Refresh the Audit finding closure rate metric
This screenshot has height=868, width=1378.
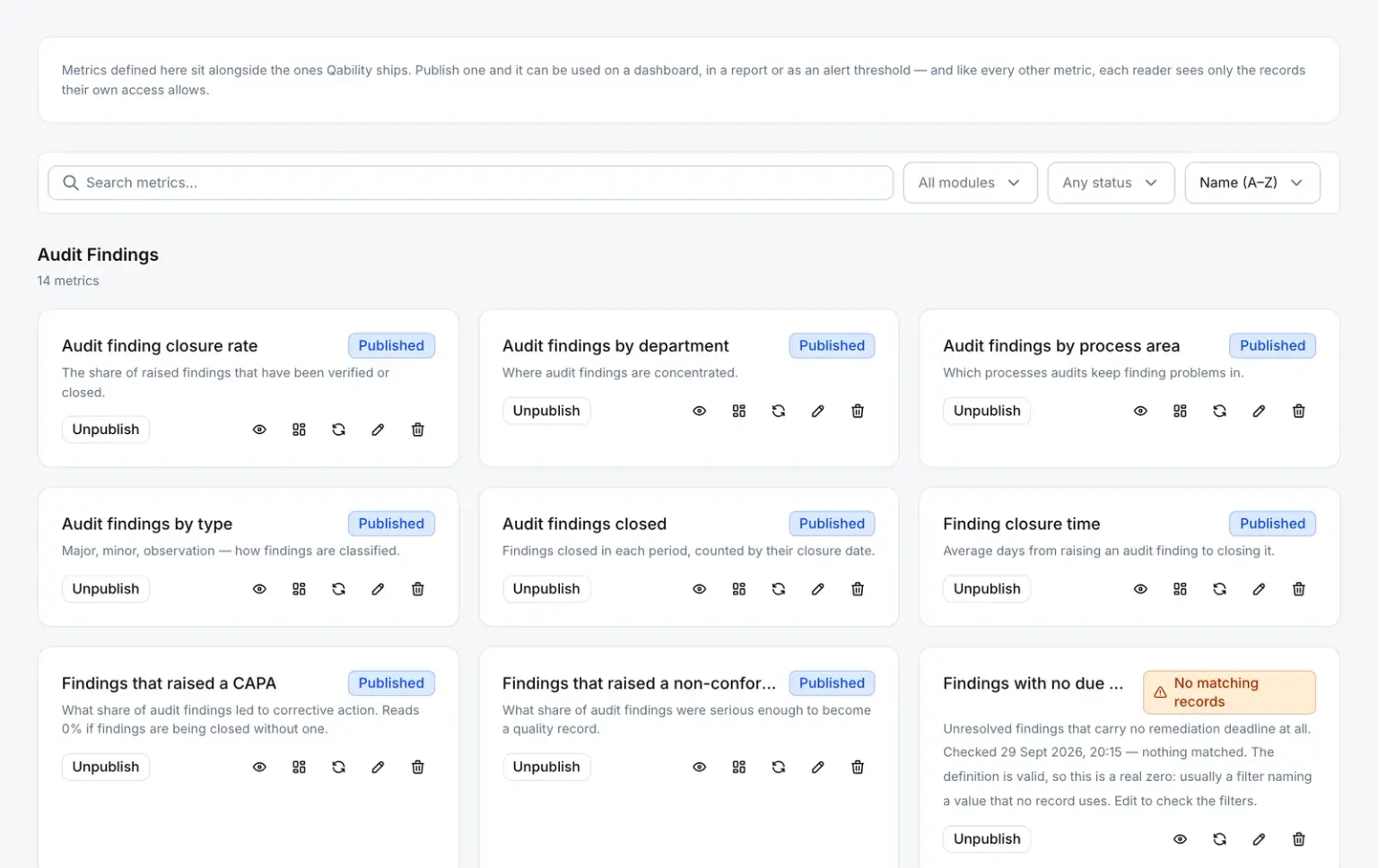pos(338,430)
